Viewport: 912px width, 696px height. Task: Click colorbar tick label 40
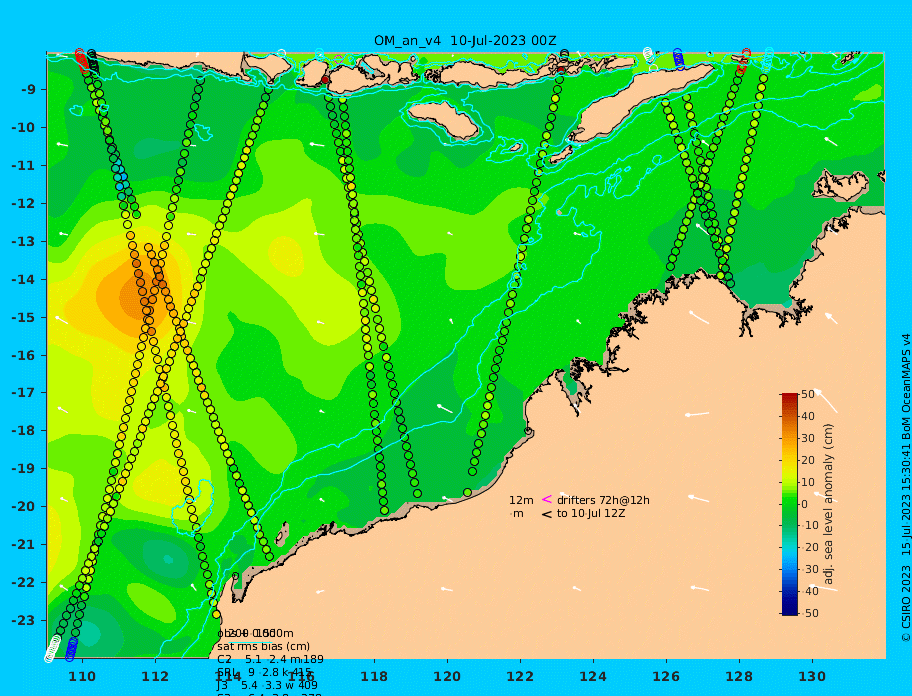pyautogui.click(x=808, y=416)
